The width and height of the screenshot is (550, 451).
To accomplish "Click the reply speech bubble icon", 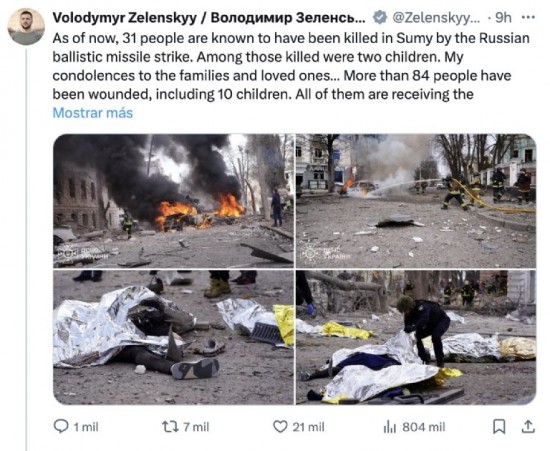I will coord(61,426).
